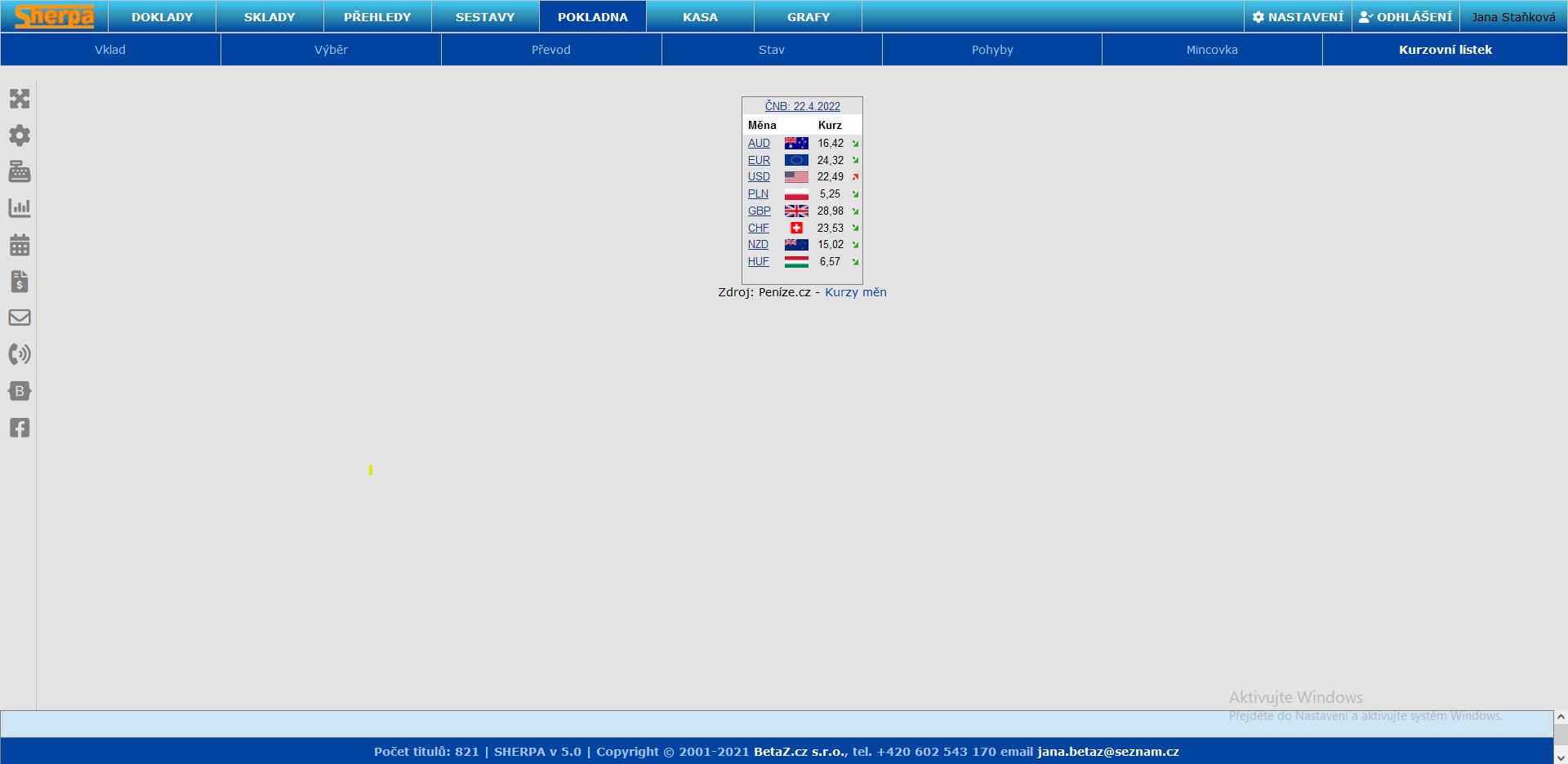Viewport: 1568px width, 764px height.
Task: Open the invoice dollar document icon
Action: click(20, 282)
